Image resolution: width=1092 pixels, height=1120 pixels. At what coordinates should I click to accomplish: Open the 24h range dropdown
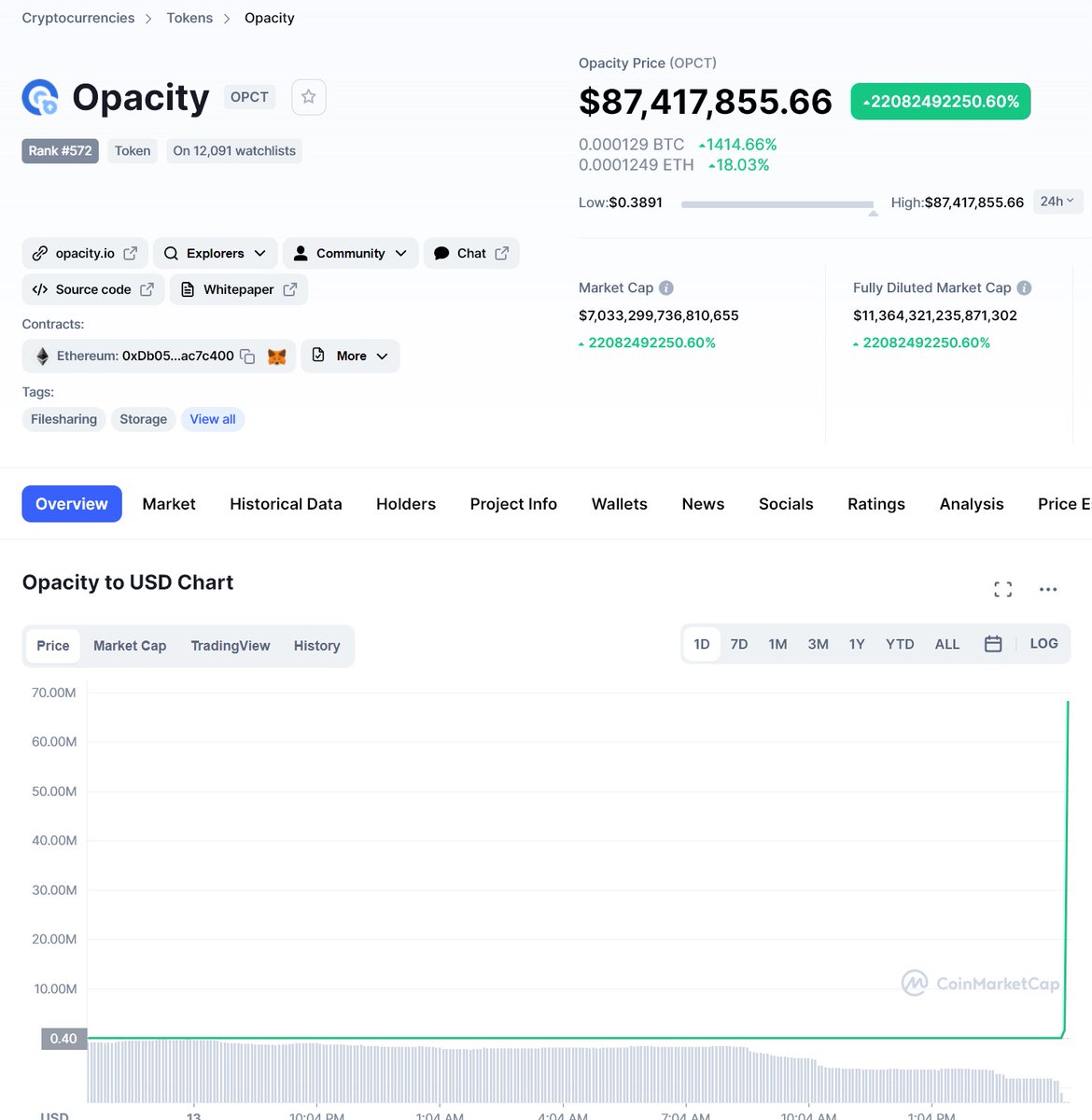click(x=1057, y=201)
